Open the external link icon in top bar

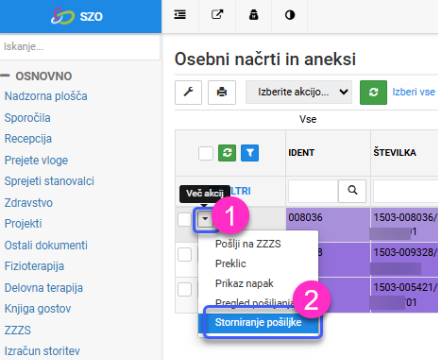pos(217,15)
